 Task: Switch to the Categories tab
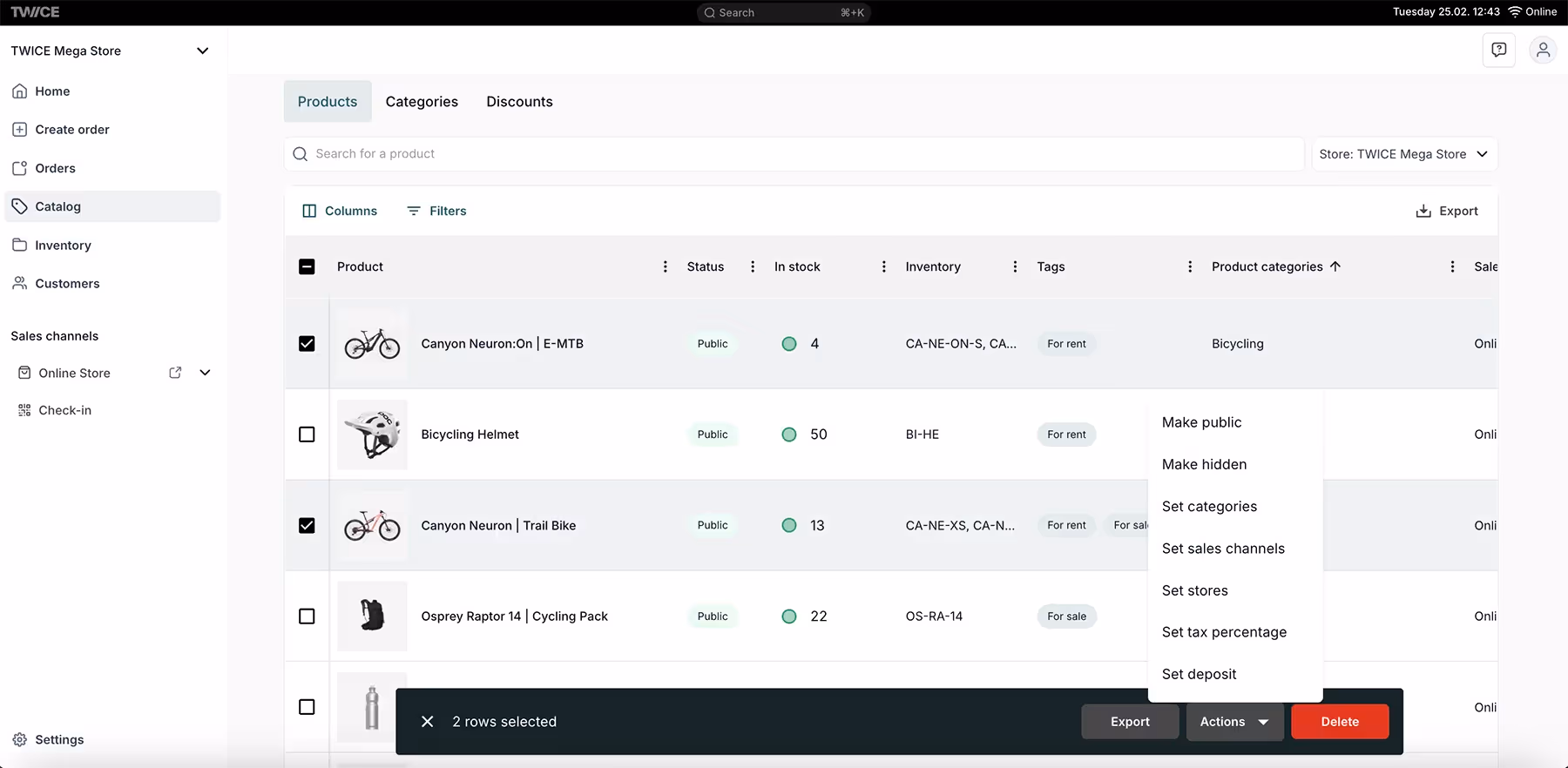click(x=422, y=102)
